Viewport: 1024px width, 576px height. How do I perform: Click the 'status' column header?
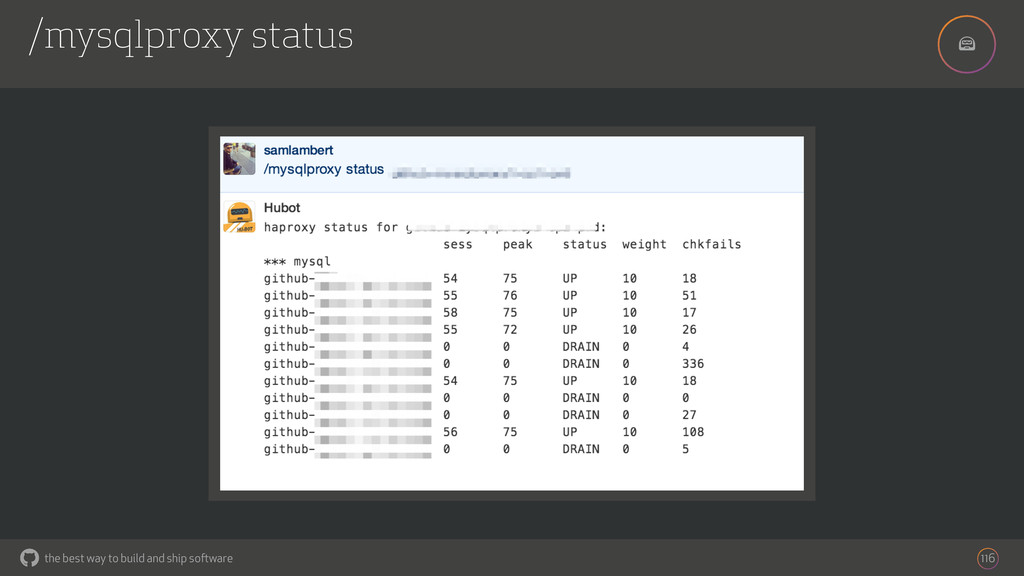click(584, 244)
